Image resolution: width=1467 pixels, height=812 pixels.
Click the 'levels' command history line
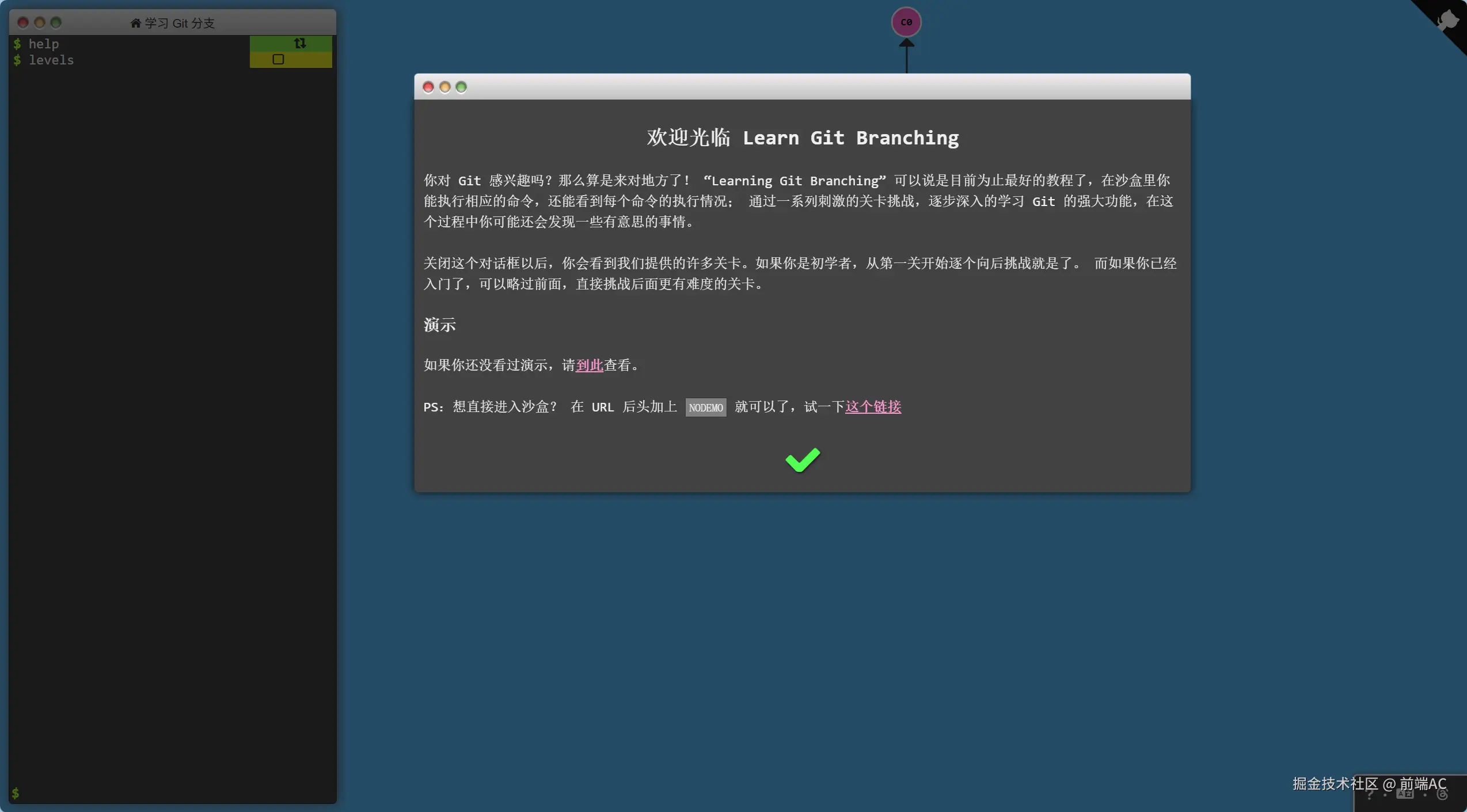51,60
